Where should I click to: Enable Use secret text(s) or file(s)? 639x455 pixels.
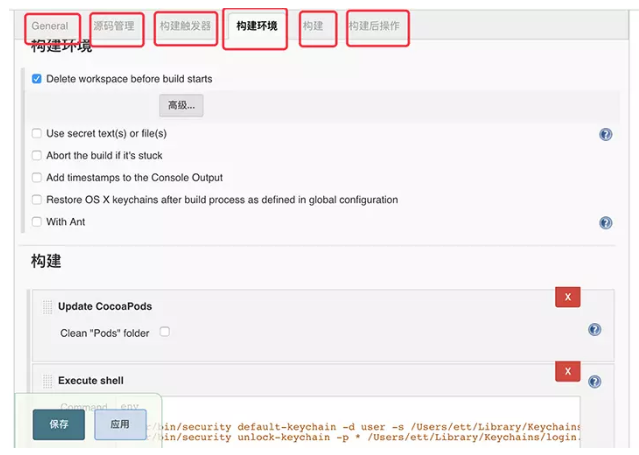coord(37,133)
